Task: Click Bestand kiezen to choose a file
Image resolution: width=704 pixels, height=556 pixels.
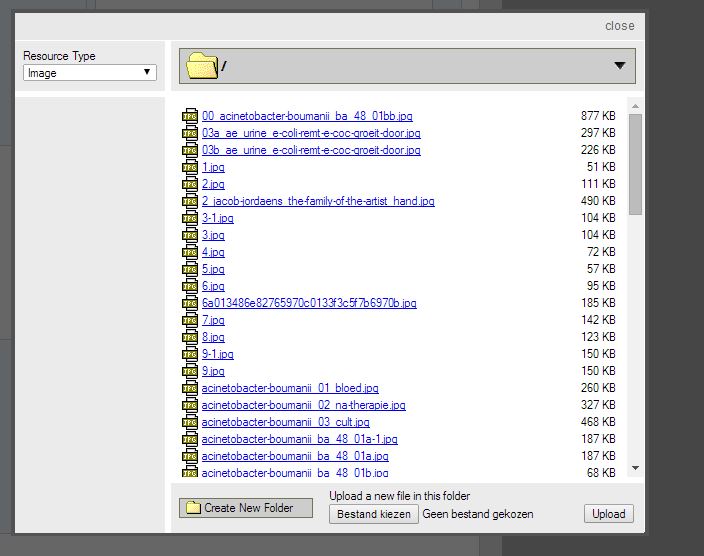Action: click(x=374, y=514)
